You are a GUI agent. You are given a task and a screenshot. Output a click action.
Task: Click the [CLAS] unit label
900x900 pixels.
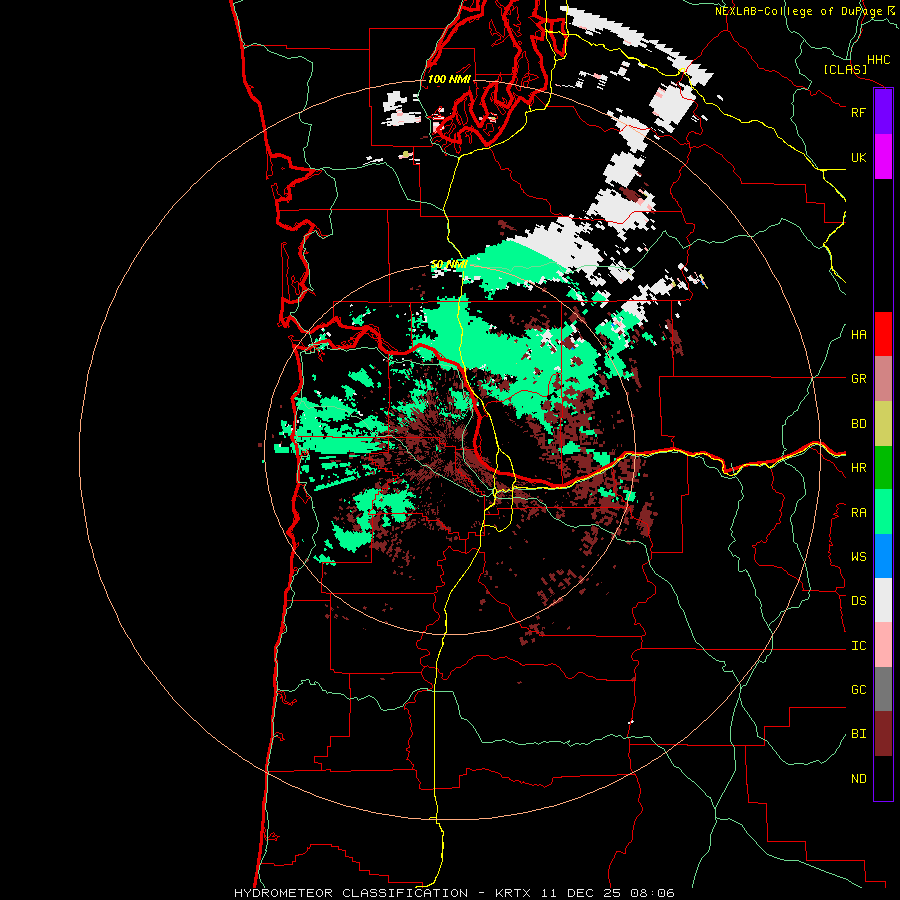845,69
